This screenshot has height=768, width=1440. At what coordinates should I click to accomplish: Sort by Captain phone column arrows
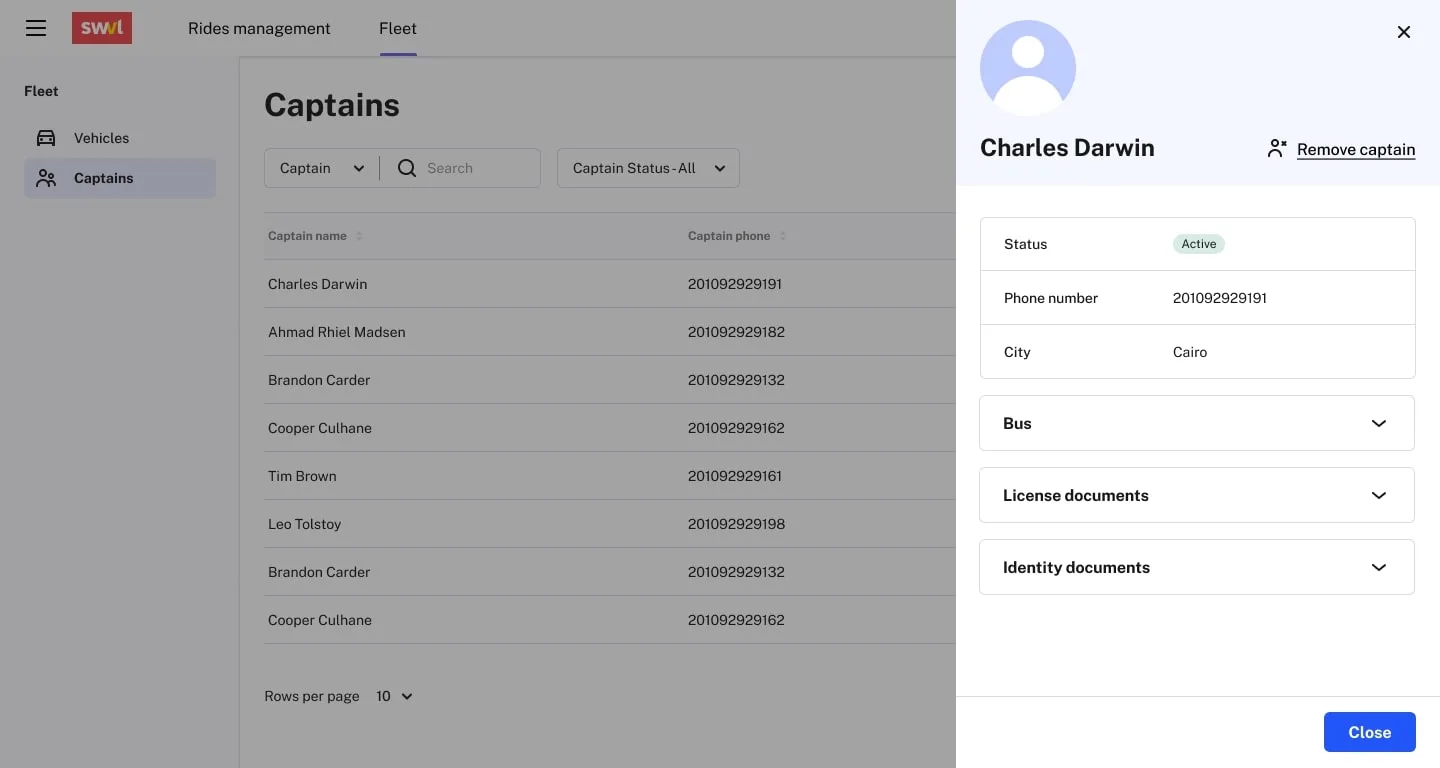pyautogui.click(x=783, y=236)
